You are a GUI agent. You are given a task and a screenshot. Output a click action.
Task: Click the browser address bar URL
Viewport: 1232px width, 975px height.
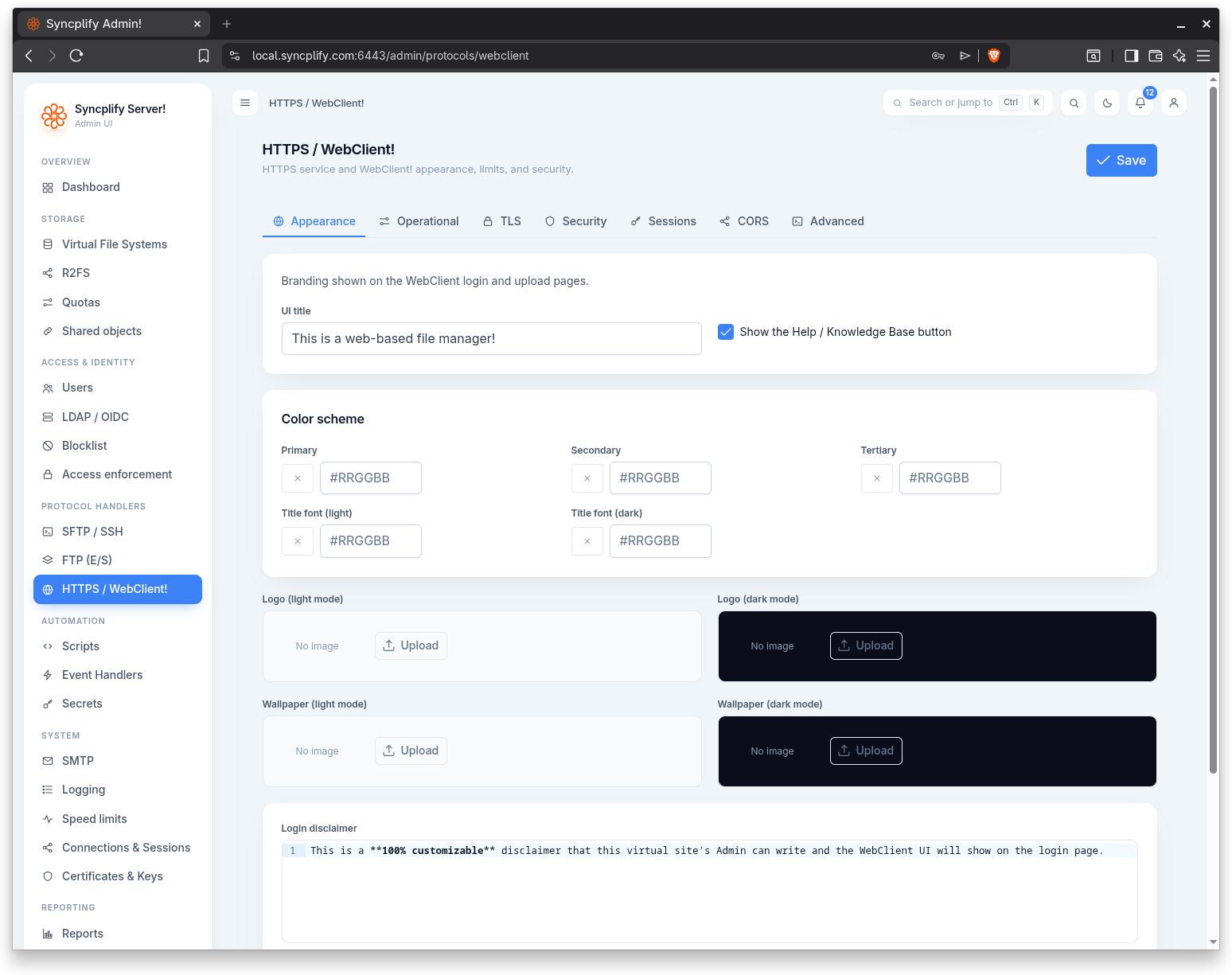click(390, 56)
